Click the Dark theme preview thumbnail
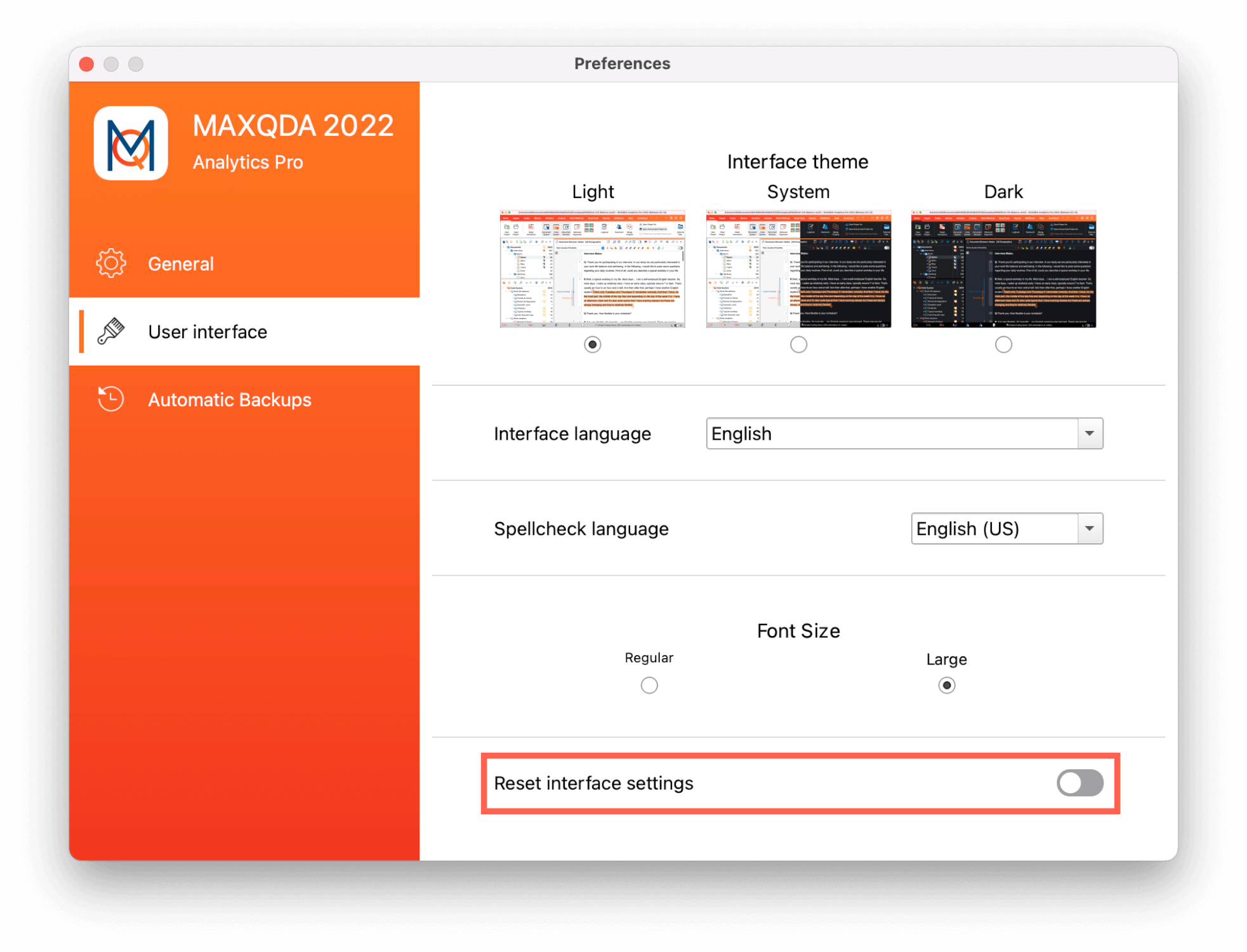 [x=1003, y=269]
